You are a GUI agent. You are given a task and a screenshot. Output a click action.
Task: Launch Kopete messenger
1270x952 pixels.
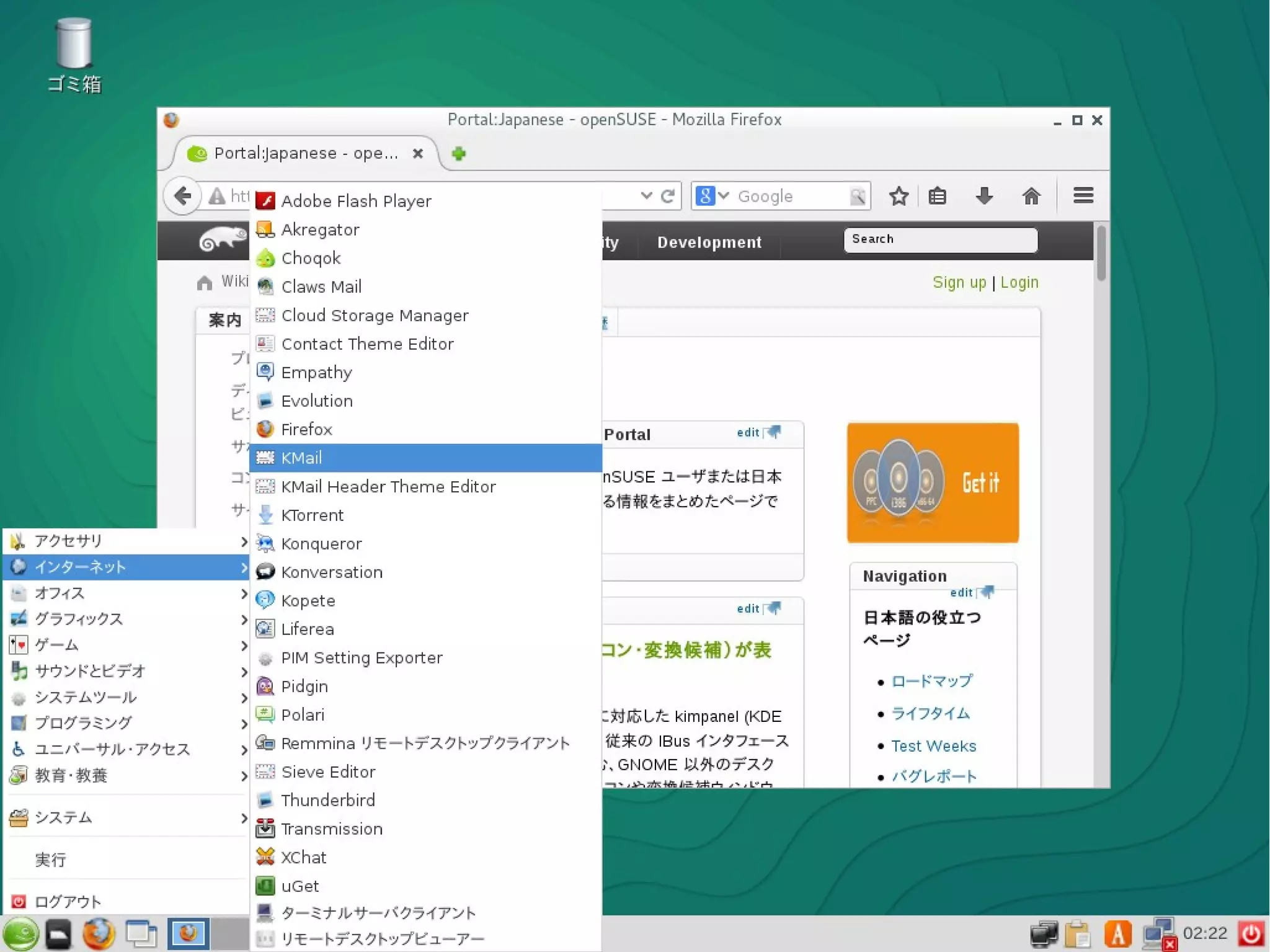(425, 600)
